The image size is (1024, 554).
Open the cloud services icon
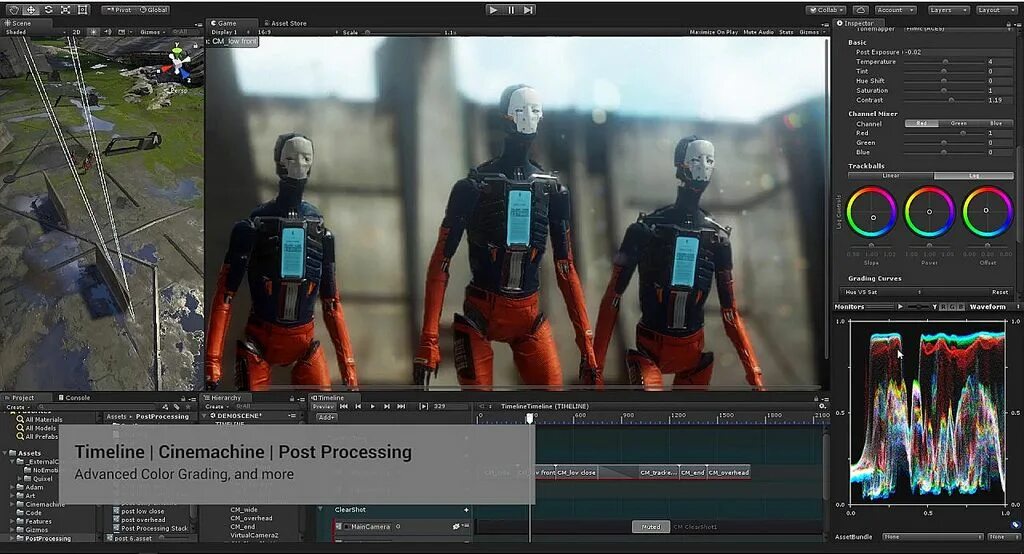click(x=861, y=10)
